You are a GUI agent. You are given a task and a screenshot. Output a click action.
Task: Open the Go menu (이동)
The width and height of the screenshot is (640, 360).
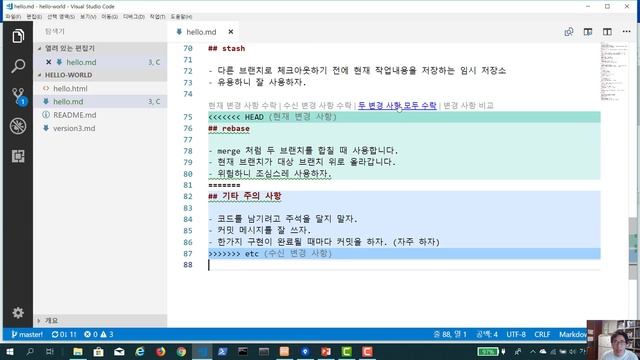[x=109, y=17]
